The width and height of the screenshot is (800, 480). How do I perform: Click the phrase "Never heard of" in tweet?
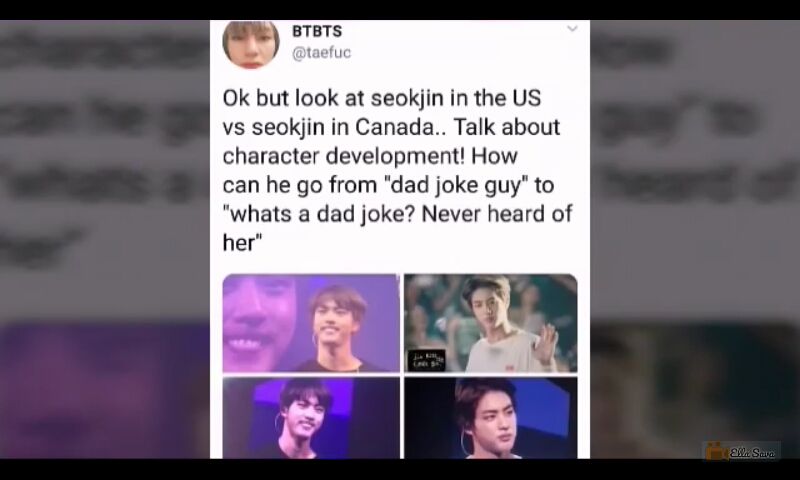point(497,214)
